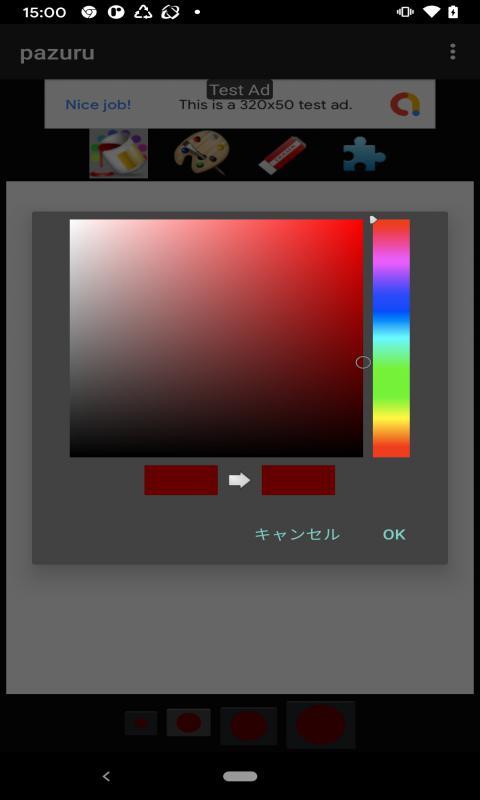Choose the second smallest brush size
The image size is (480, 800).
click(x=188, y=722)
